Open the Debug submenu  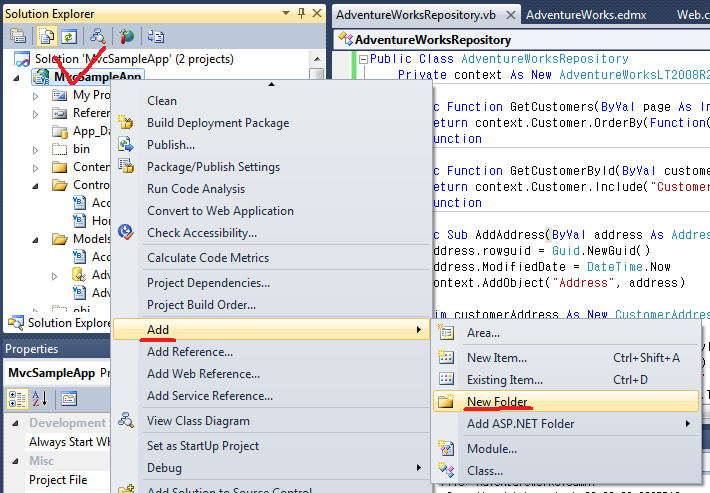[271, 468]
